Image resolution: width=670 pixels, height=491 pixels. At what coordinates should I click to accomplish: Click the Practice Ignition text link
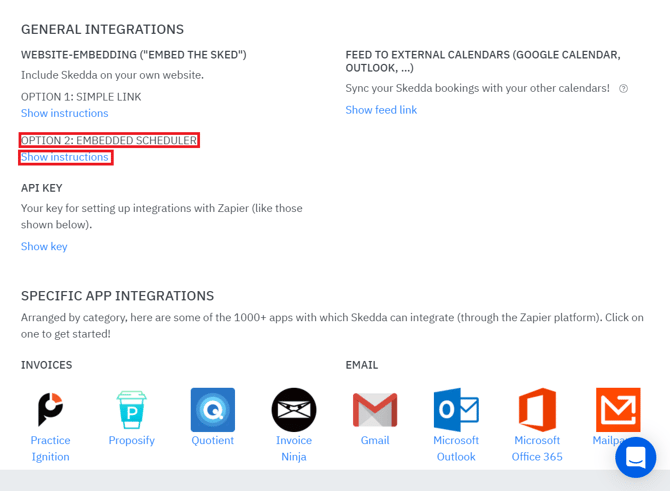click(50, 448)
